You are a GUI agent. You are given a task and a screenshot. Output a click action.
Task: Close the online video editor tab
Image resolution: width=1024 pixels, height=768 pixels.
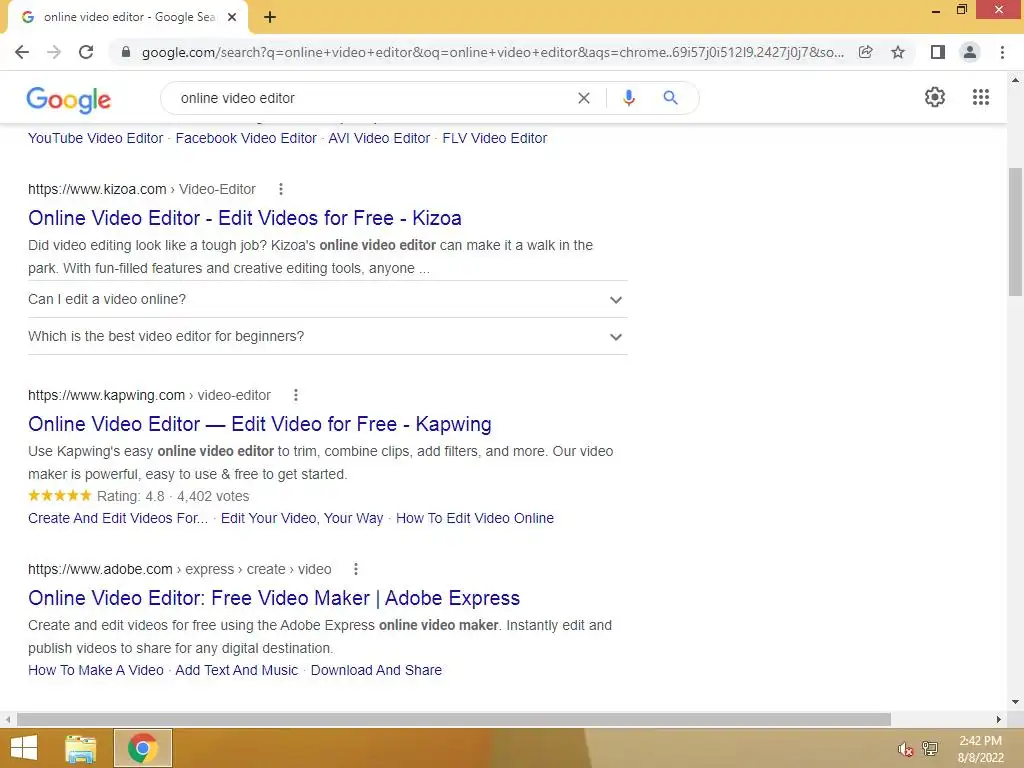tap(232, 18)
